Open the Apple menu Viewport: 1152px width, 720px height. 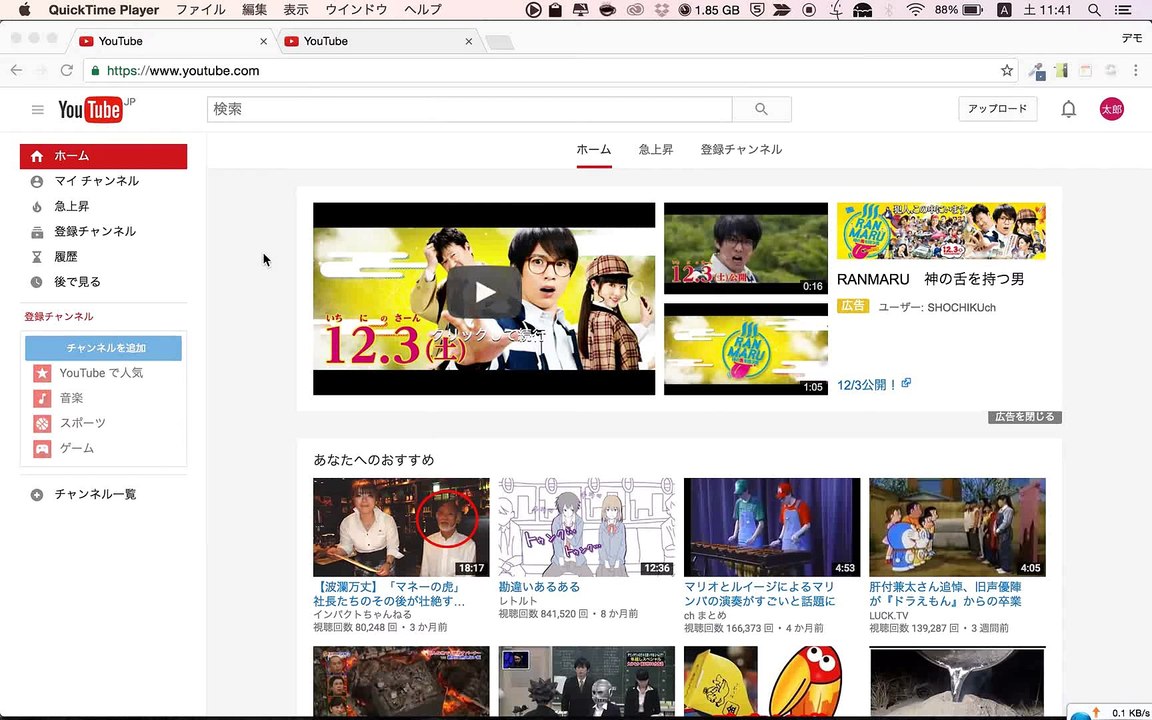[24, 10]
